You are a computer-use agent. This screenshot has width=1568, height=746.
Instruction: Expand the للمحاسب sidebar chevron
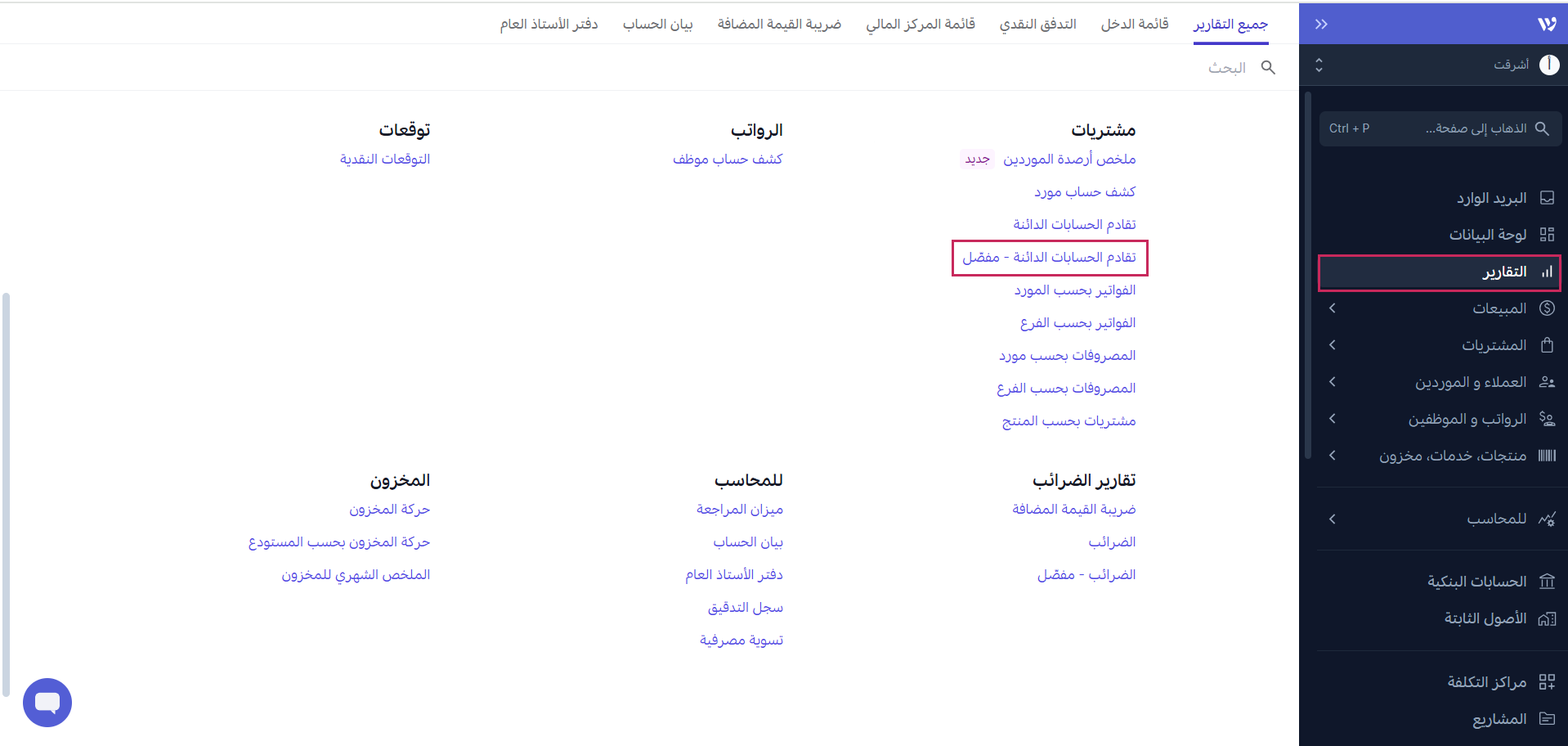pyautogui.click(x=1333, y=519)
